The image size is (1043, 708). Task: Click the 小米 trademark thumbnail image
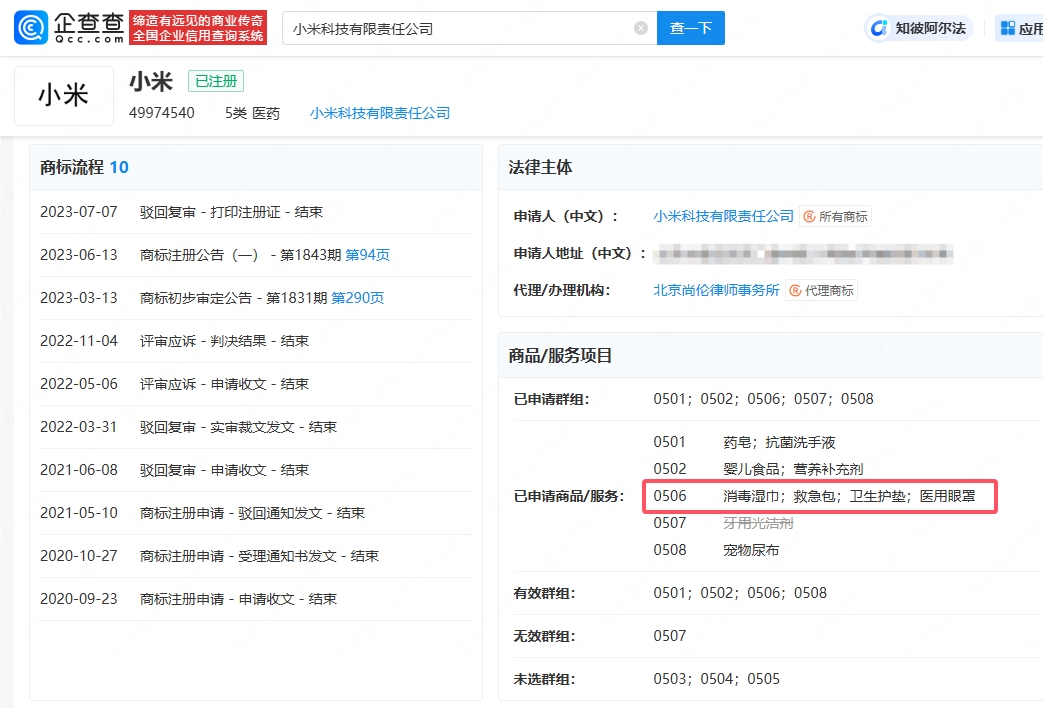(x=64, y=96)
